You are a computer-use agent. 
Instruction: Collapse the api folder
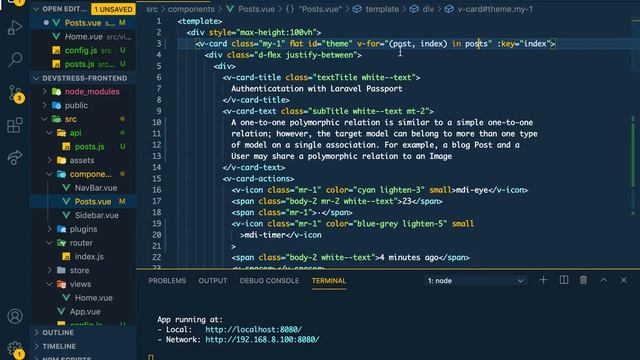point(83,133)
